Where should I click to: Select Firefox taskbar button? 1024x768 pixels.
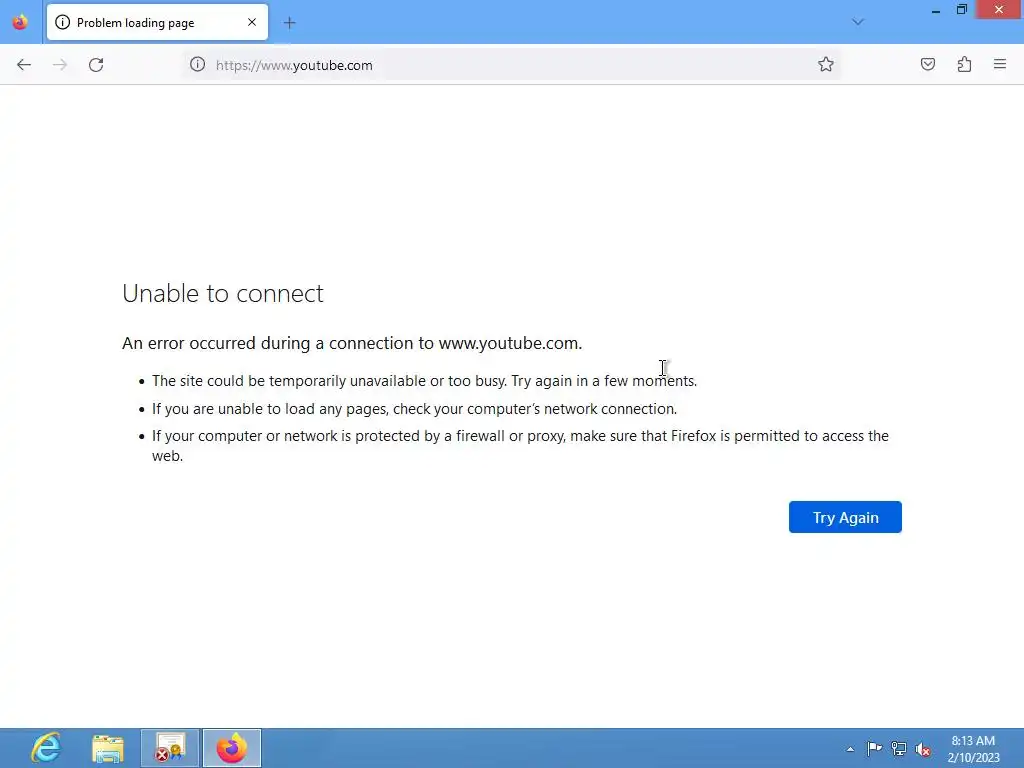232,748
